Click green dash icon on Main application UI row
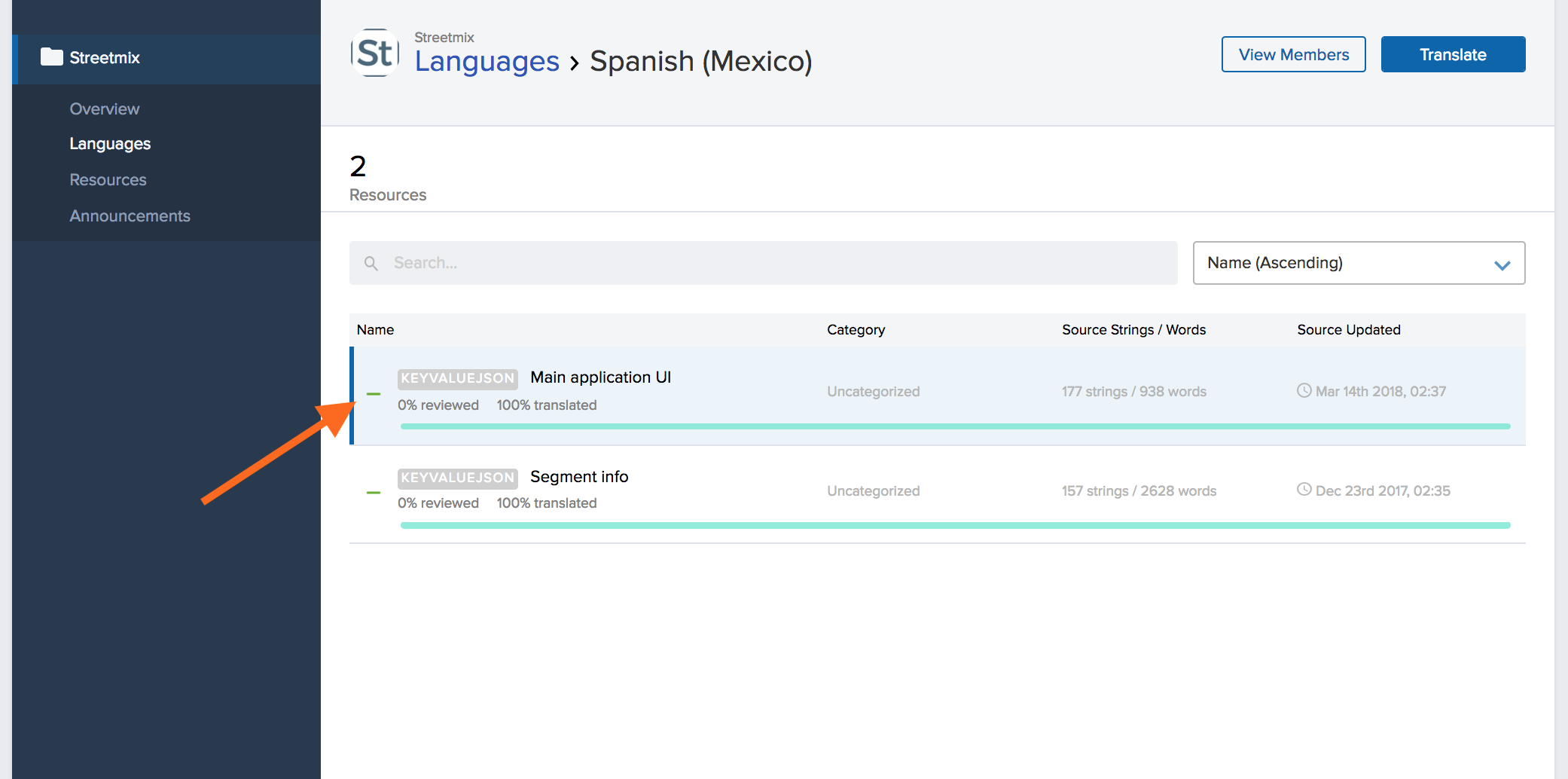 tap(374, 394)
